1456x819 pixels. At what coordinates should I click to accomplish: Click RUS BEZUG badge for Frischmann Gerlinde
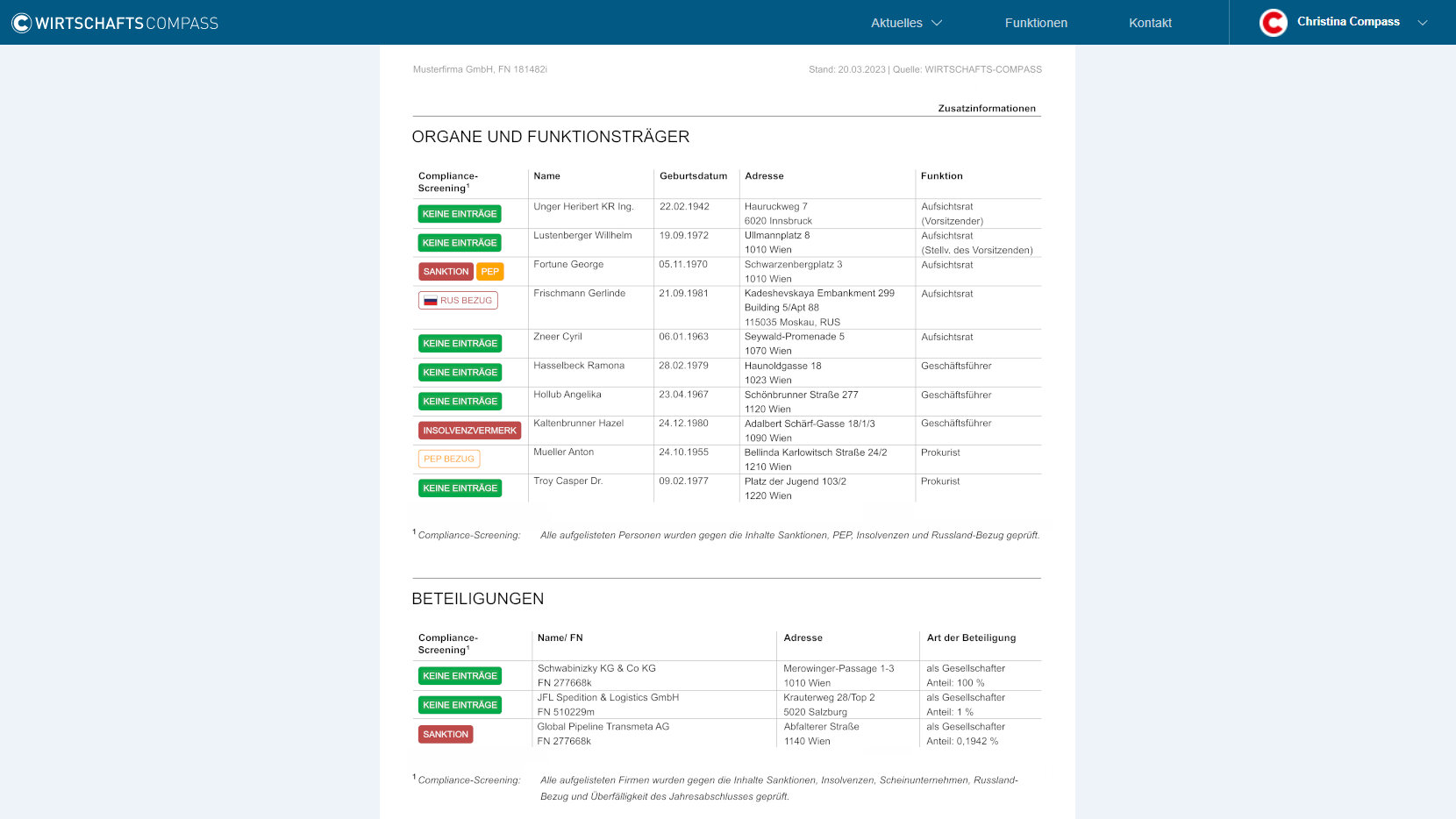[x=458, y=301]
